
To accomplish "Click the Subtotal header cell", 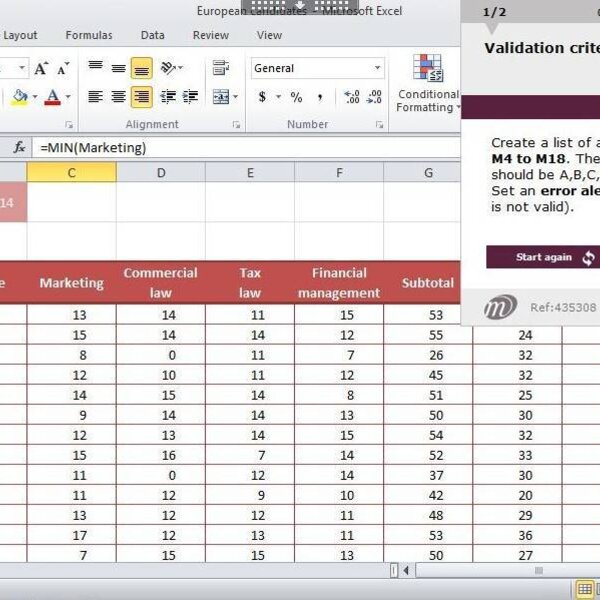I will click(x=428, y=283).
